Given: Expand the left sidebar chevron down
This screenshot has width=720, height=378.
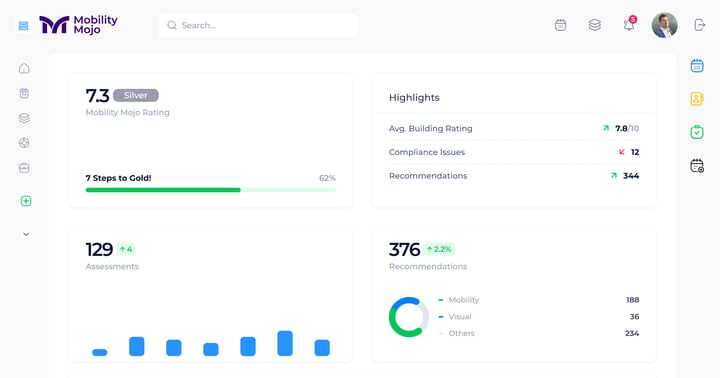Looking at the screenshot, I should (26, 234).
